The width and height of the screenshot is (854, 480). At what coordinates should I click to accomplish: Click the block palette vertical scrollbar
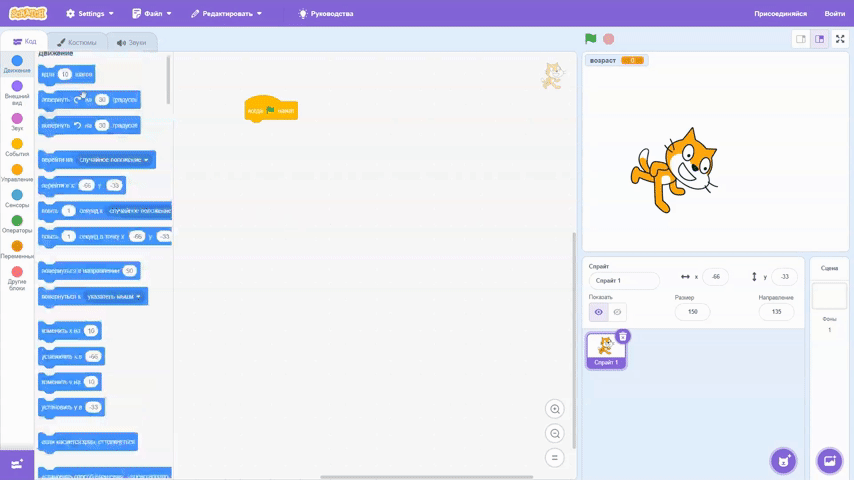tap(168, 80)
